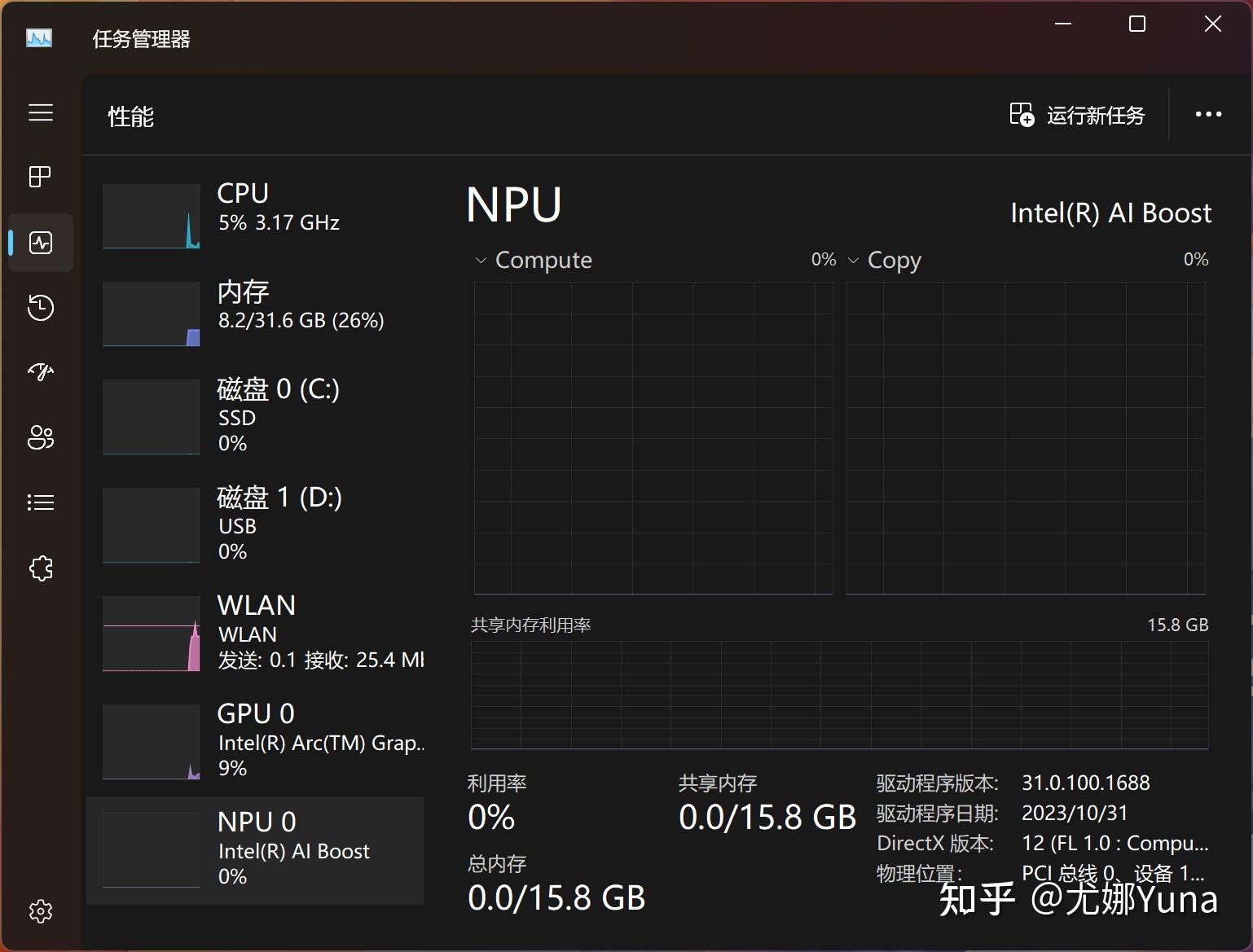Click 共享内存 0.0/15.8 GB value
Image resolution: width=1253 pixels, height=952 pixels.
(767, 817)
